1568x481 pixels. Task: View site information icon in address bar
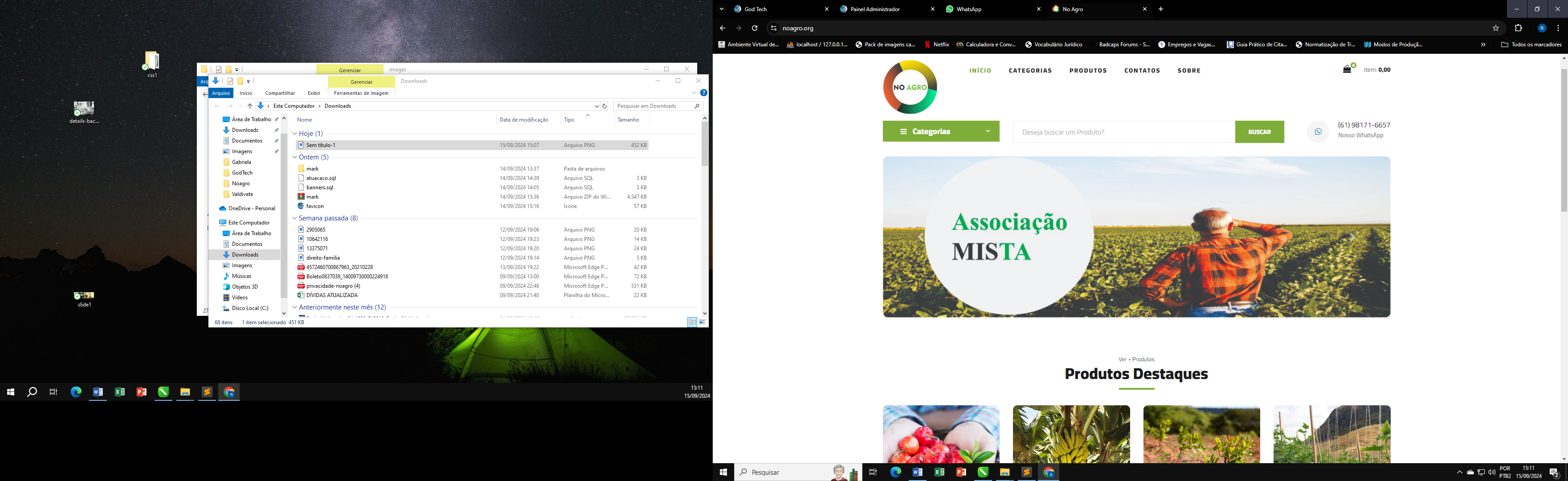773,28
